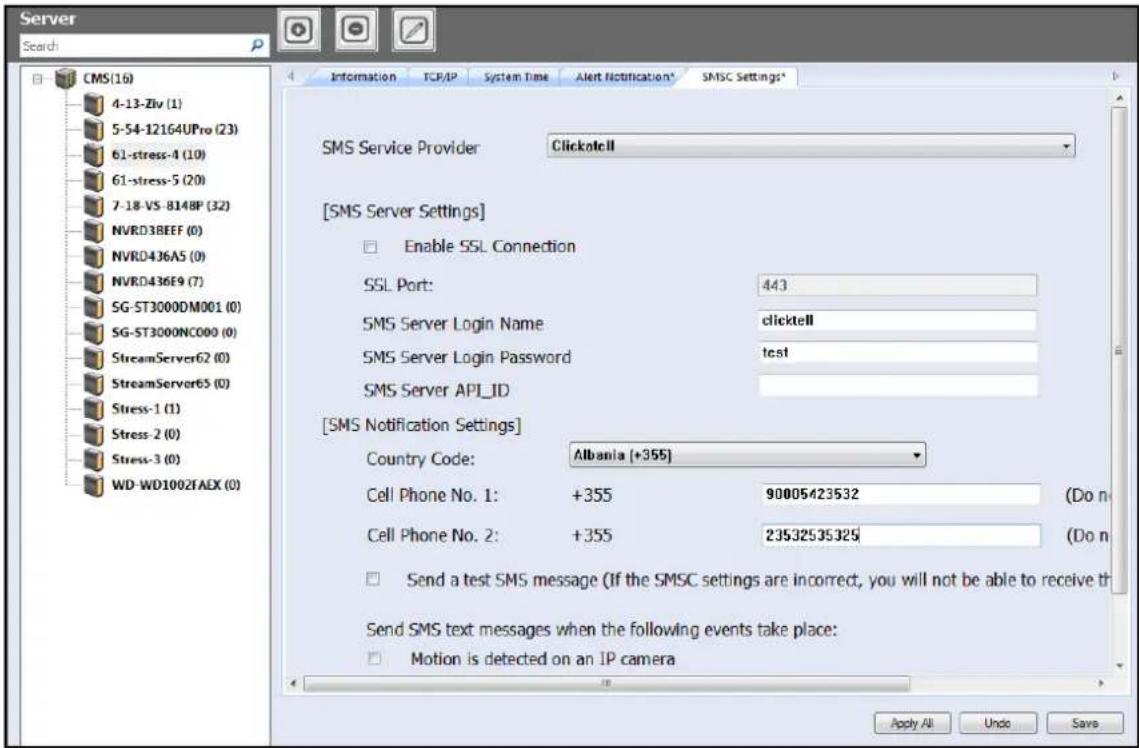Screen dimensions: 1139x748
Task: Click the server icon beside Stress-2
Action: (x=94, y=434)
